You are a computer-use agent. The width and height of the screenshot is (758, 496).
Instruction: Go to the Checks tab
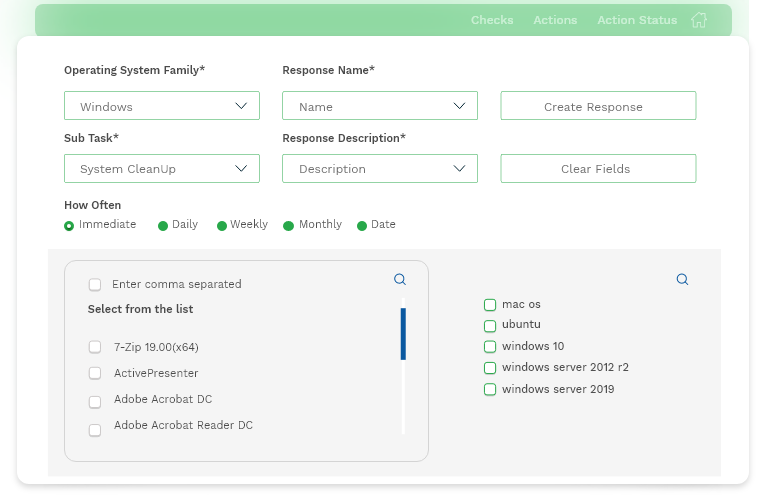[492, 20]
